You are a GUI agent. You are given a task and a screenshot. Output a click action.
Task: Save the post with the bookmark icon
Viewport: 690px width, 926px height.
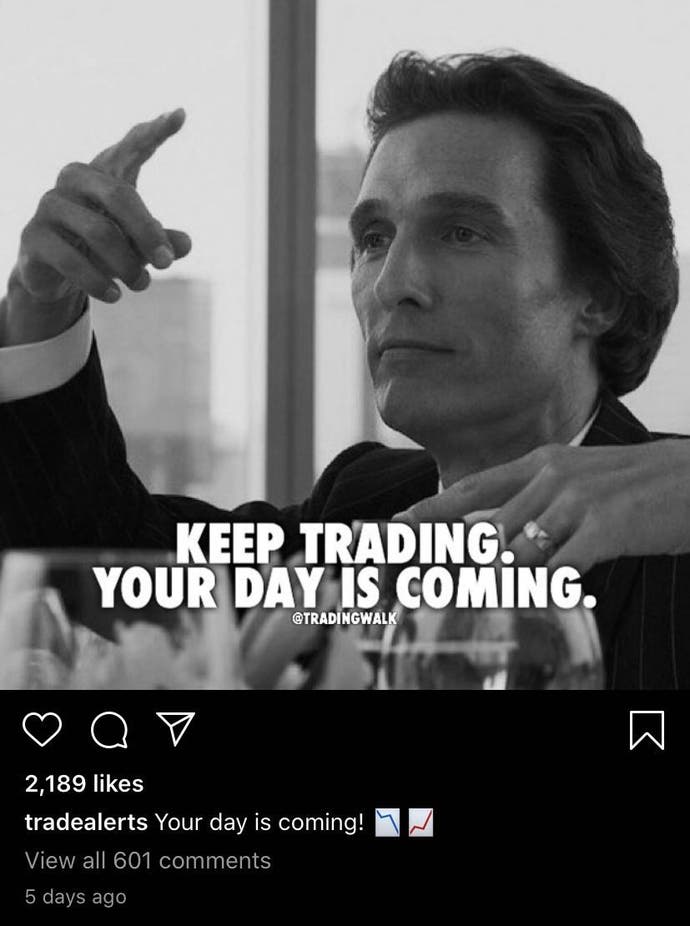pyautogui.click(x=647, y=731)
